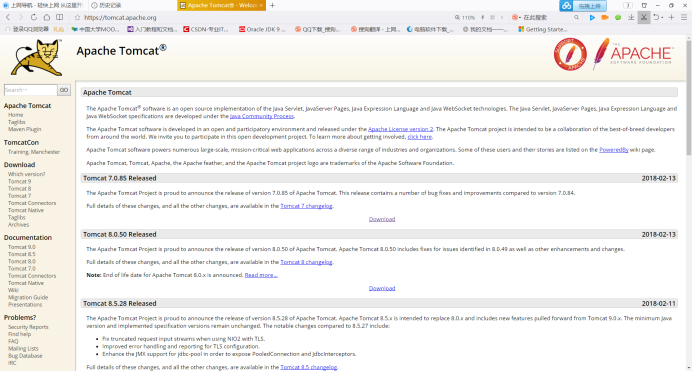The width and height of the screenshot is (693, 372).
Task: Open the CSDN bookmark
Action: point(206,30)
